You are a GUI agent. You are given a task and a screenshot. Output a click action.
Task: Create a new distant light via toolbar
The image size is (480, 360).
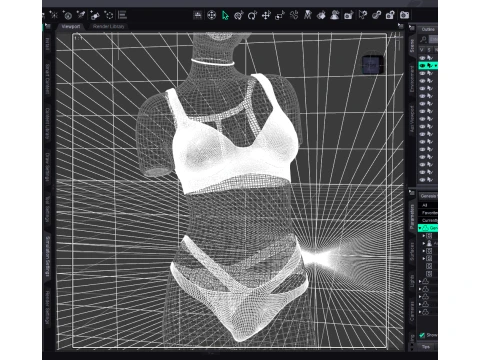[x=67, y=15]
